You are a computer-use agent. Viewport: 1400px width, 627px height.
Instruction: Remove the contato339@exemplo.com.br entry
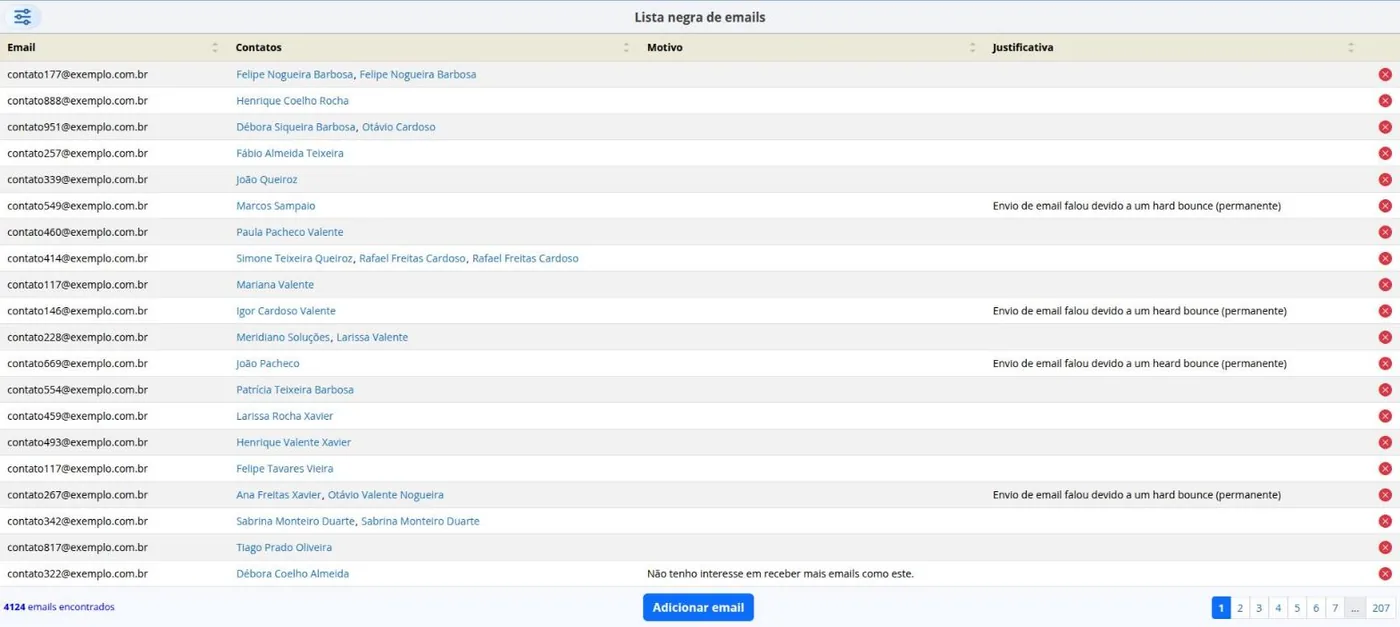(x=1385, y=180)
